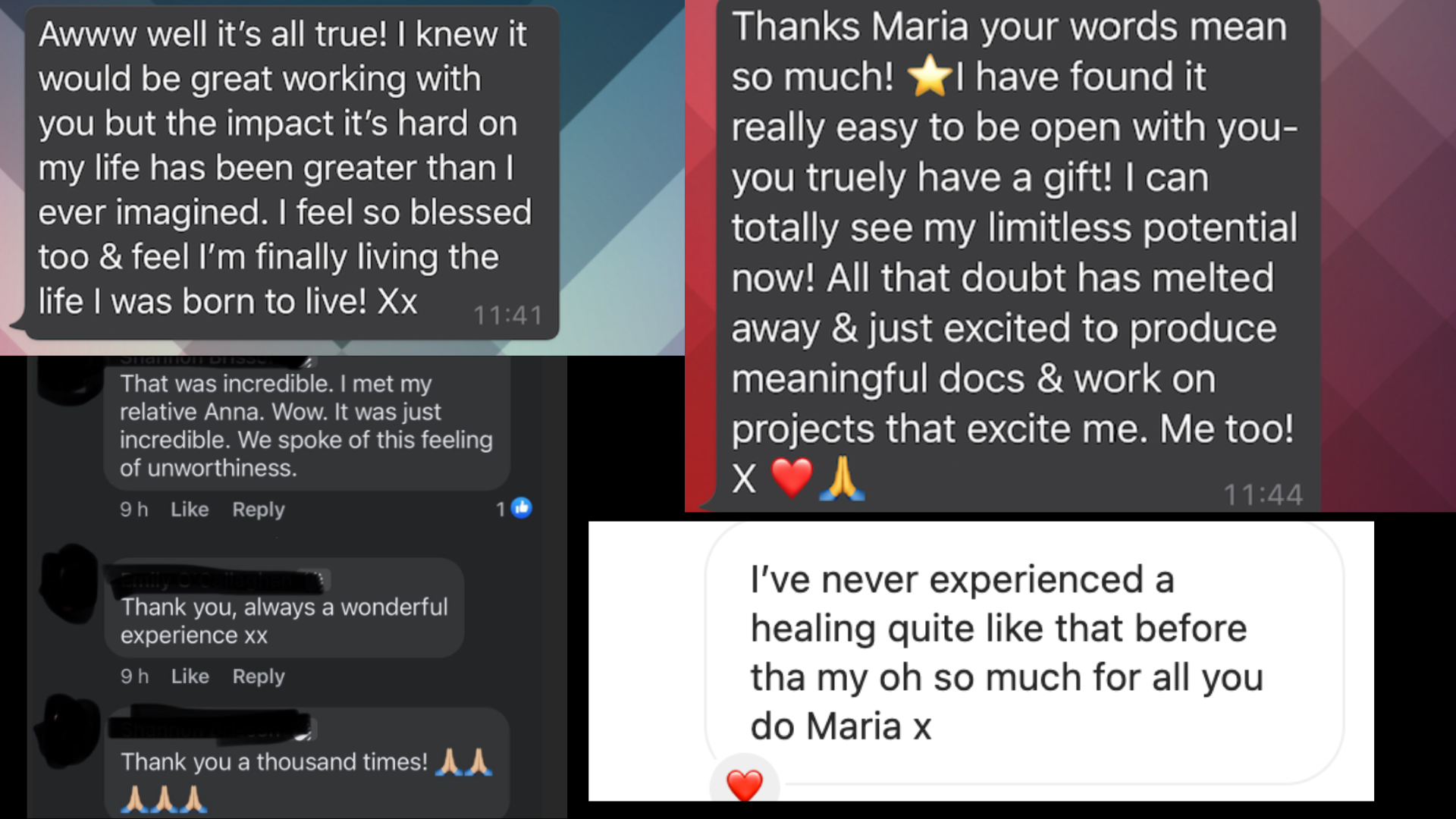1456x819 pixels.
Task: Like the wonderful experience comment
Action: 190,676
